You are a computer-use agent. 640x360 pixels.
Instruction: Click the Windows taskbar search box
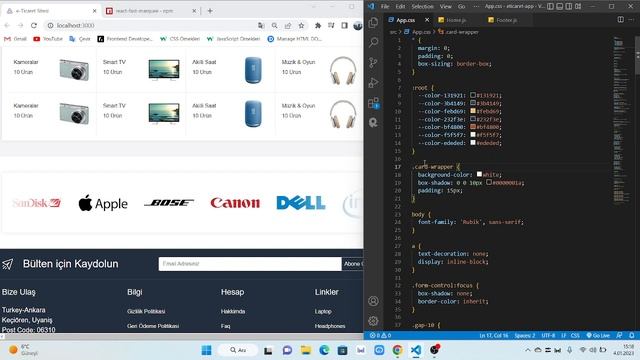[238, 350]
